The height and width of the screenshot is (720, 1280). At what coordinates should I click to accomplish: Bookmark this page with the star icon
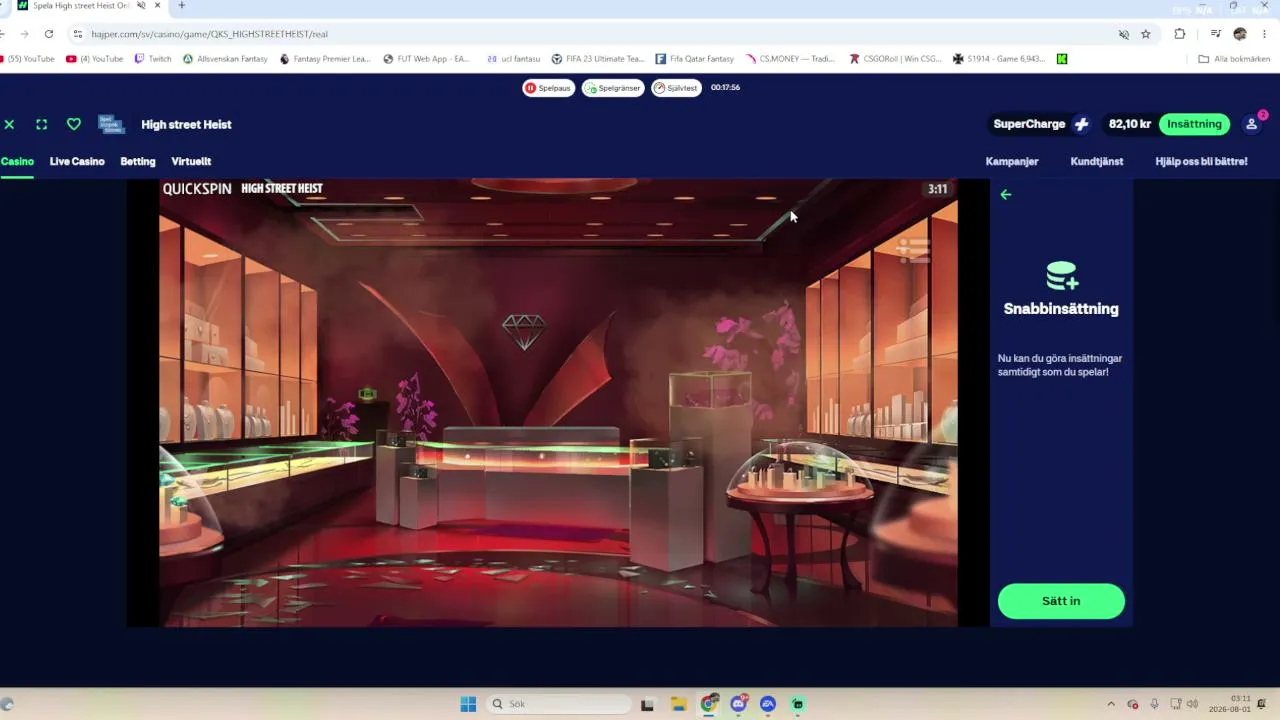click(x=1146, y=34)
